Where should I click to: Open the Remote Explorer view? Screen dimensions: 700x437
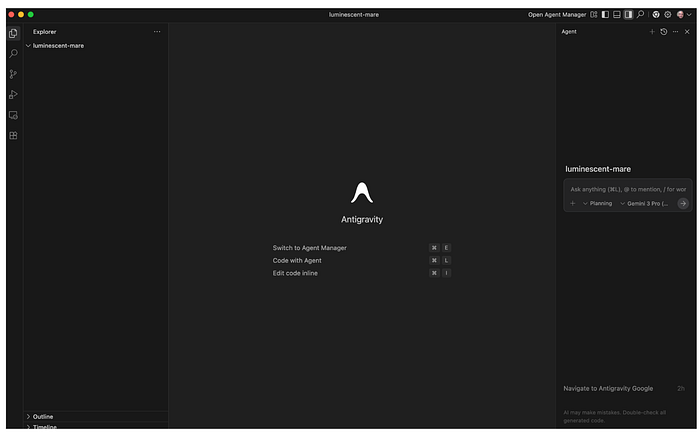coord(13,115)
